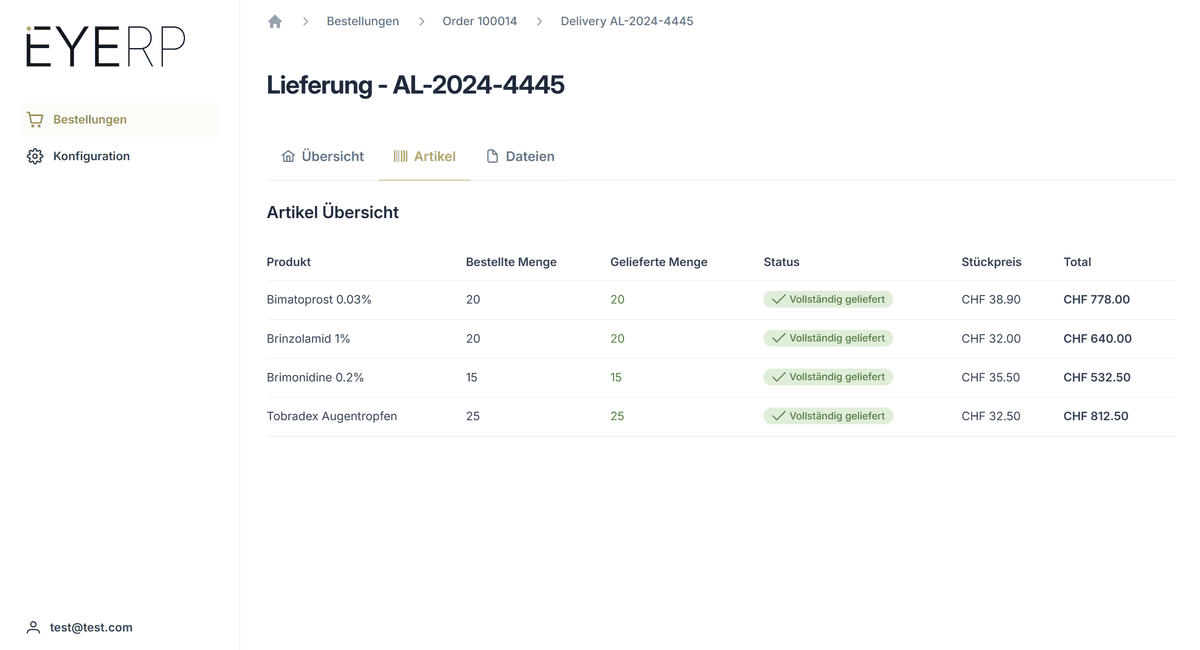This screenshot has height=650, width=1200.
Task: Click Vollständig geliefert badge for Brinzolamid 1%
Action: (828, 339)
